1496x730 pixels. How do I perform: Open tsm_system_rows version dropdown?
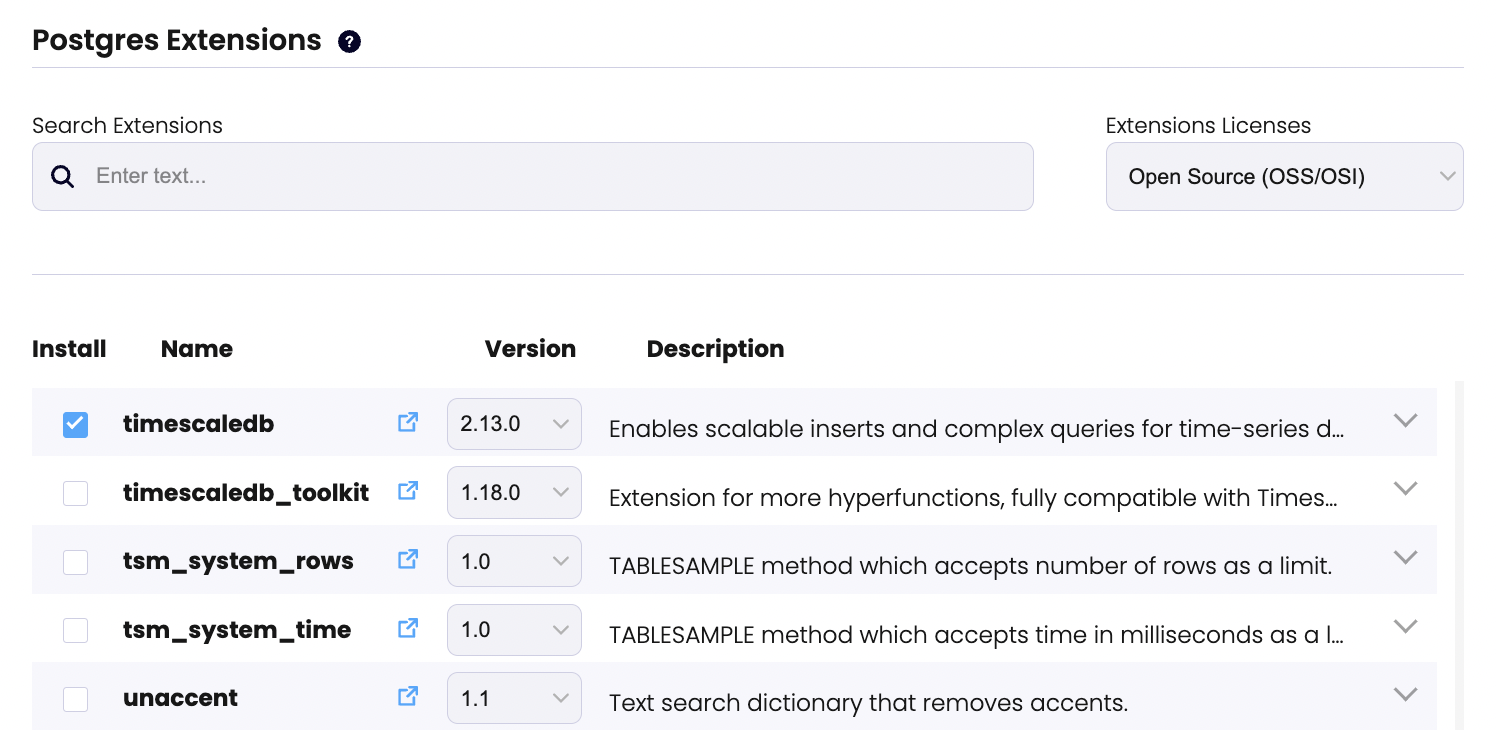point(514,561)
